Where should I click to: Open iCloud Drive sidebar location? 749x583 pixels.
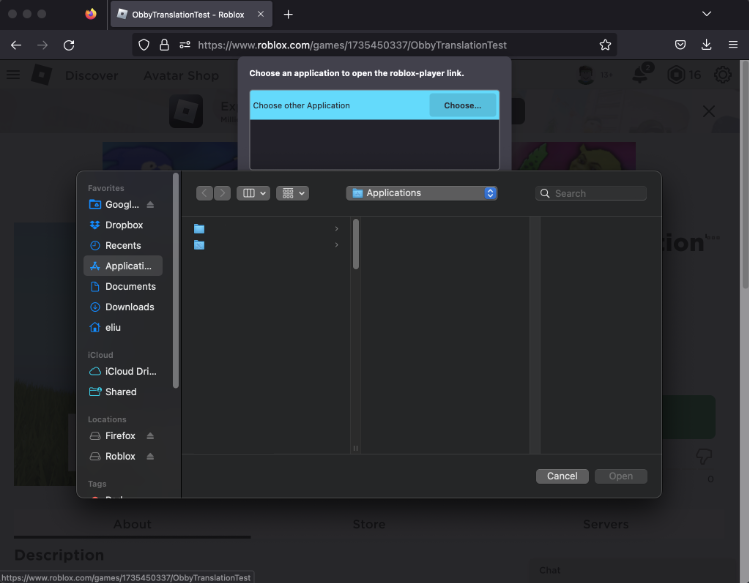130,371
